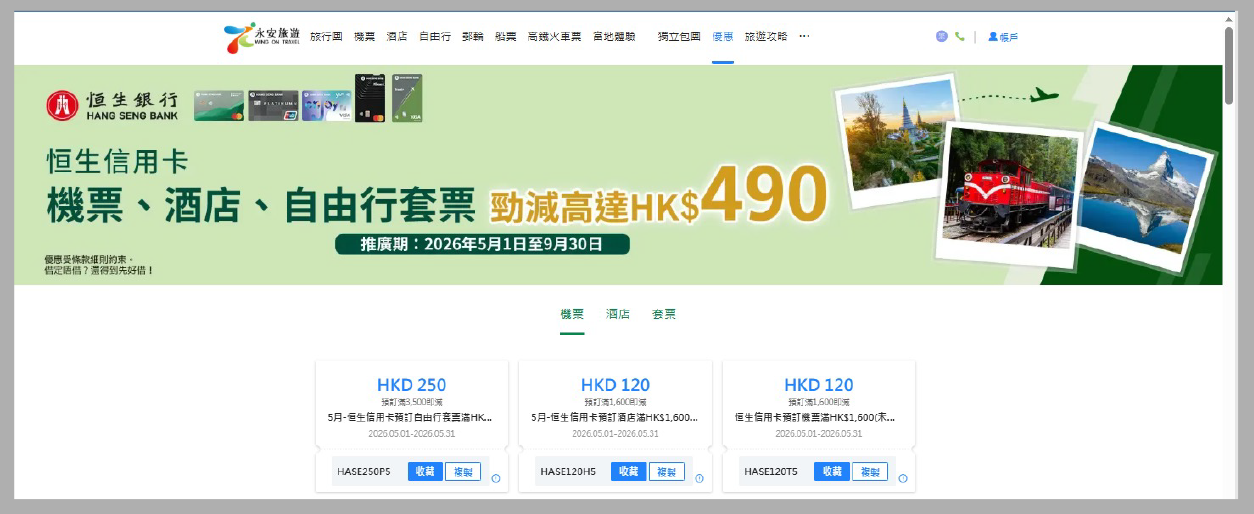
Task: Open info icon on HASE120H5 coupon
Action: (699, 478)
